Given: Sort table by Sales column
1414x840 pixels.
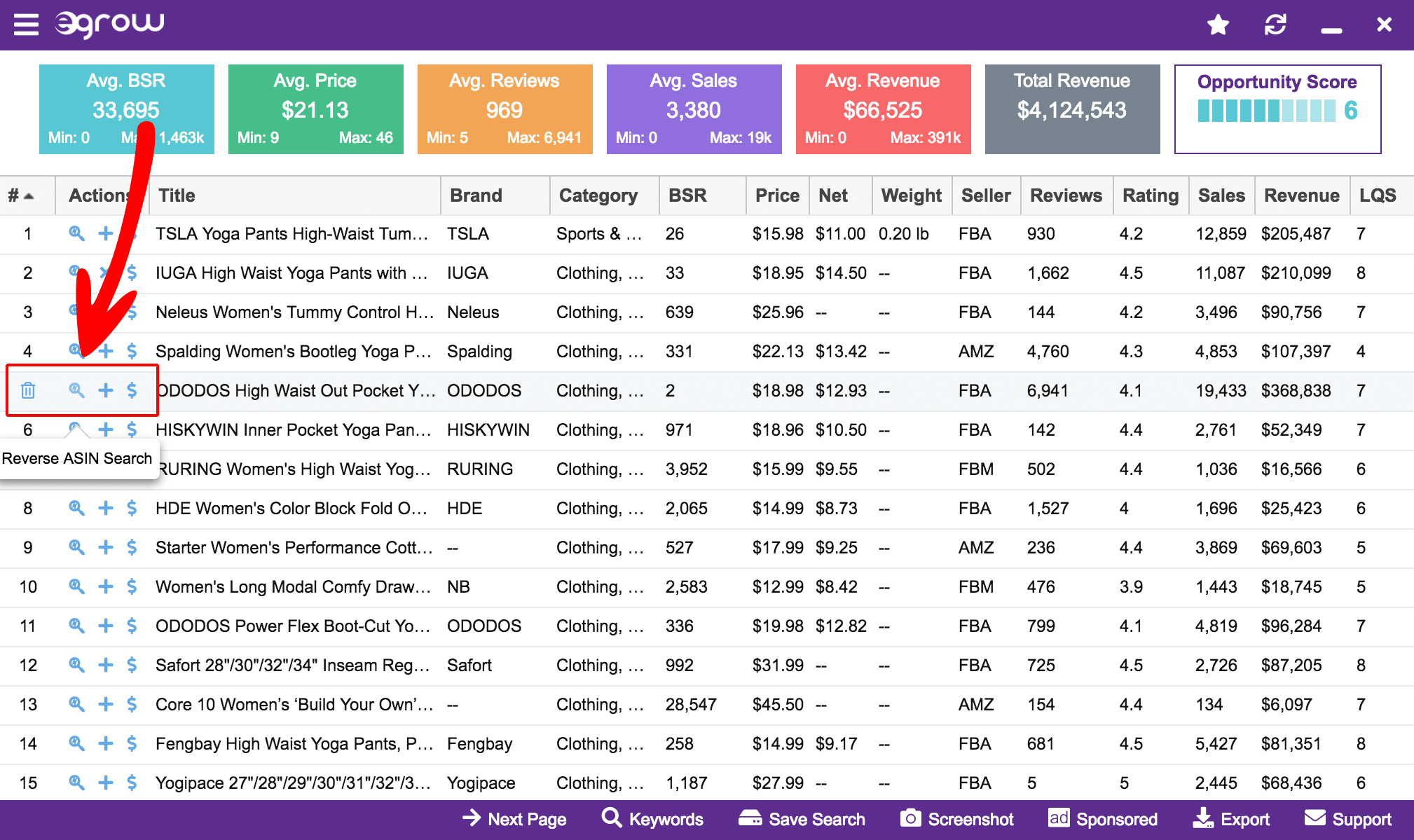Looking at the screenshot, I should tap(1221, 195).
